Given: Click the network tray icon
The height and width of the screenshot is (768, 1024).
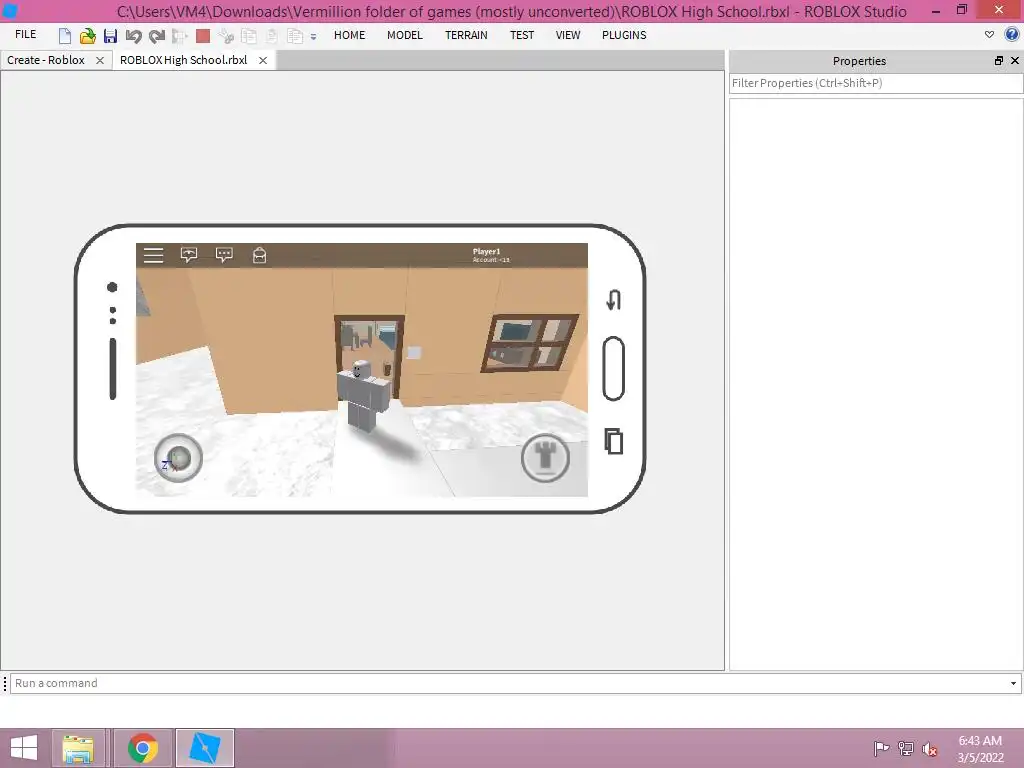Looking at the screenshot, I should click(905, 748).
